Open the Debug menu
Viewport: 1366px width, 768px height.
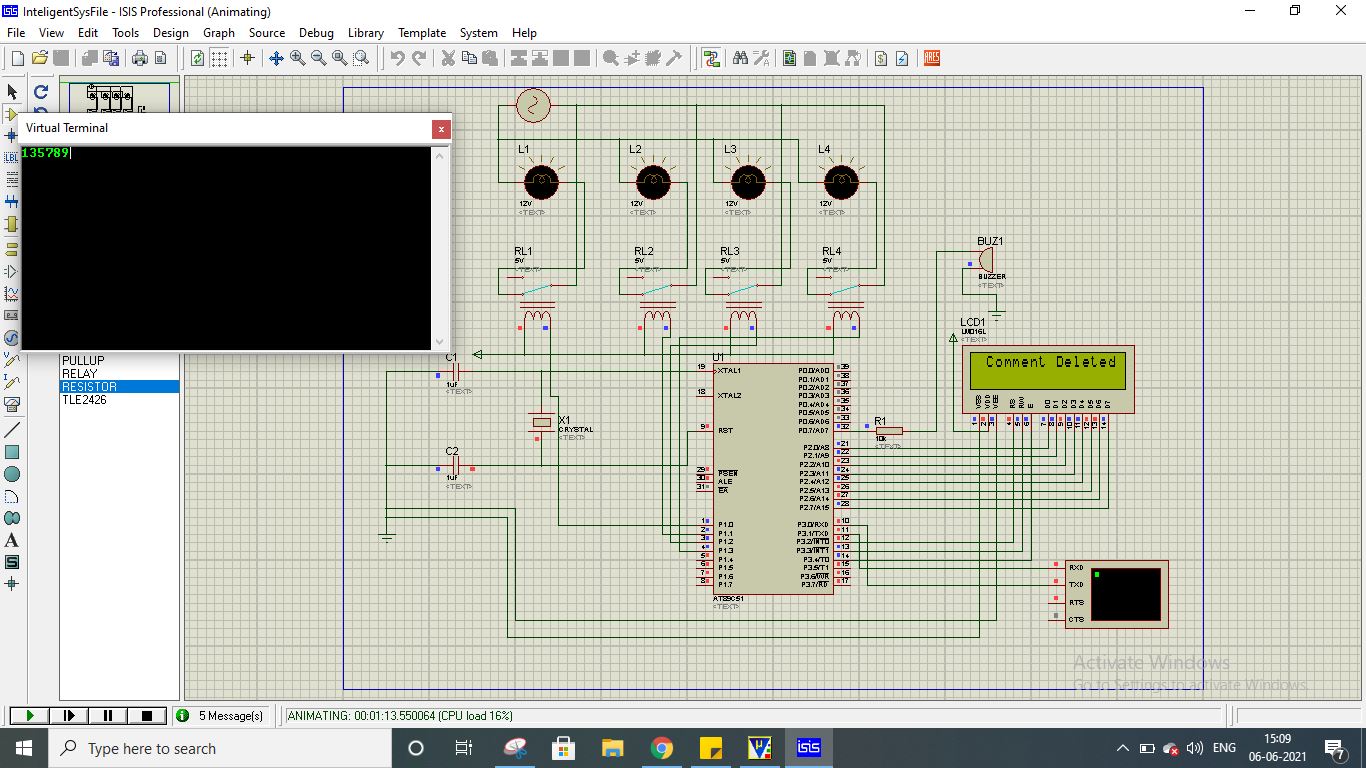(316, 33)
